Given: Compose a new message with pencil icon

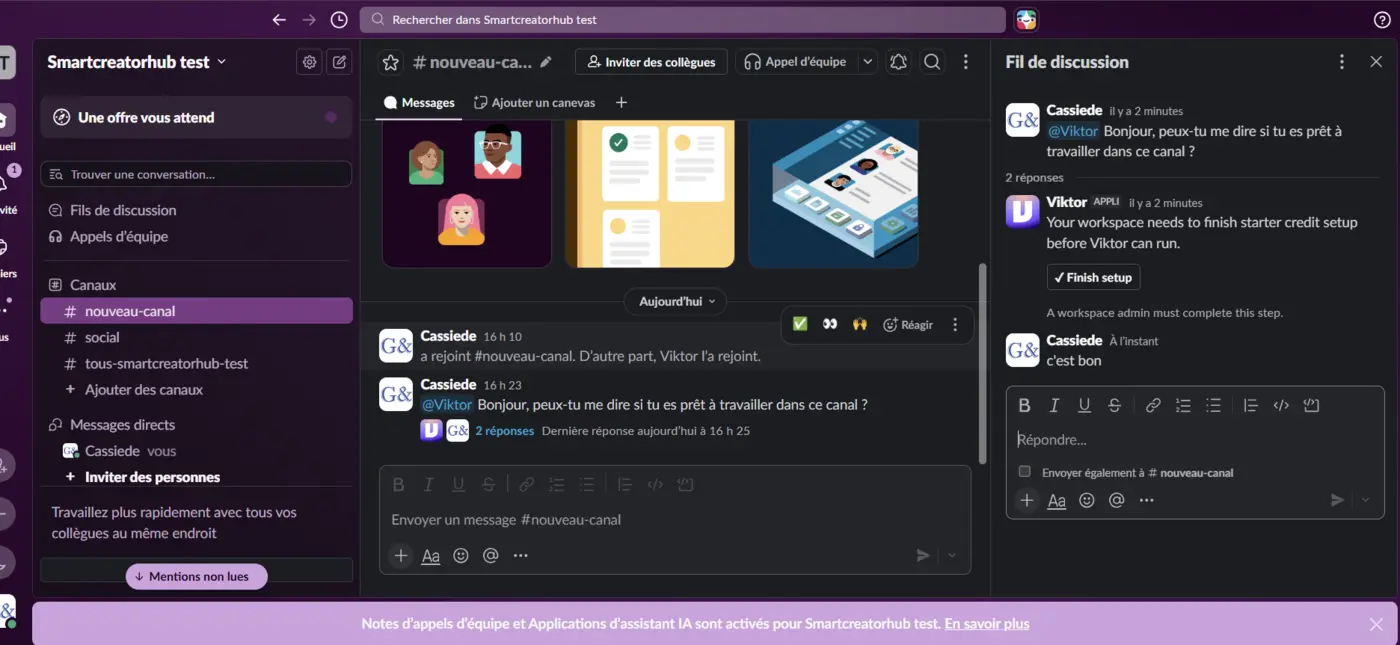Looking at the screenshot, I should click(x=340, y=62).
